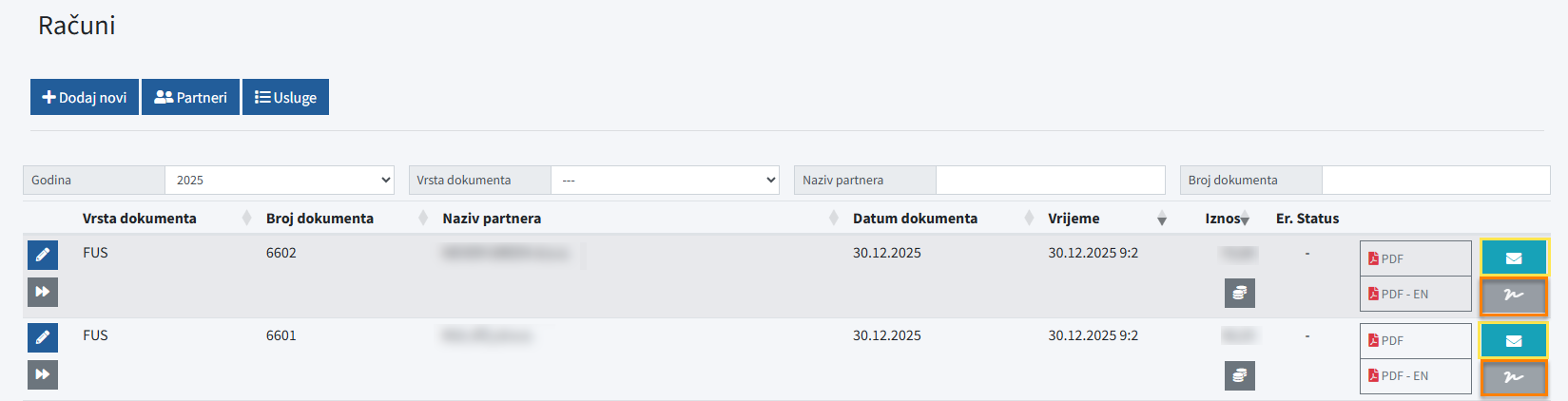Image resolution: width=1568 pixels, height=401 pixels.
Task: Open the PDF - EN for document 6601
Action: tap(1415, 375)
